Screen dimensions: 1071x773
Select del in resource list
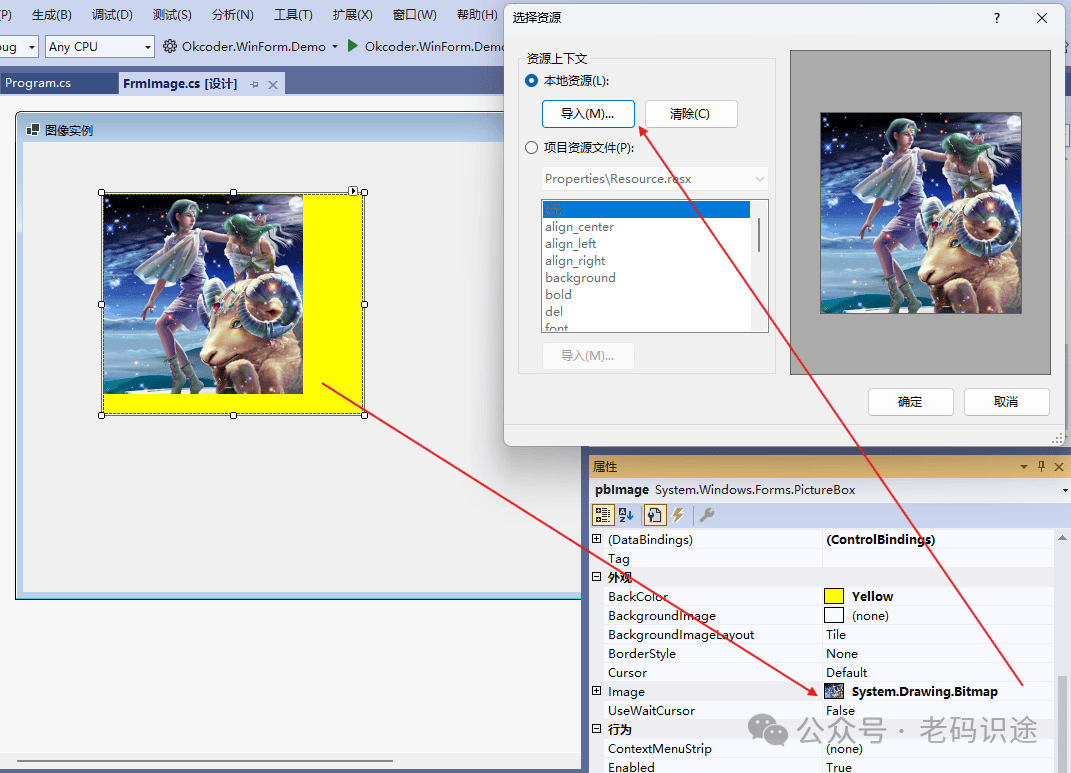[646, 311]
